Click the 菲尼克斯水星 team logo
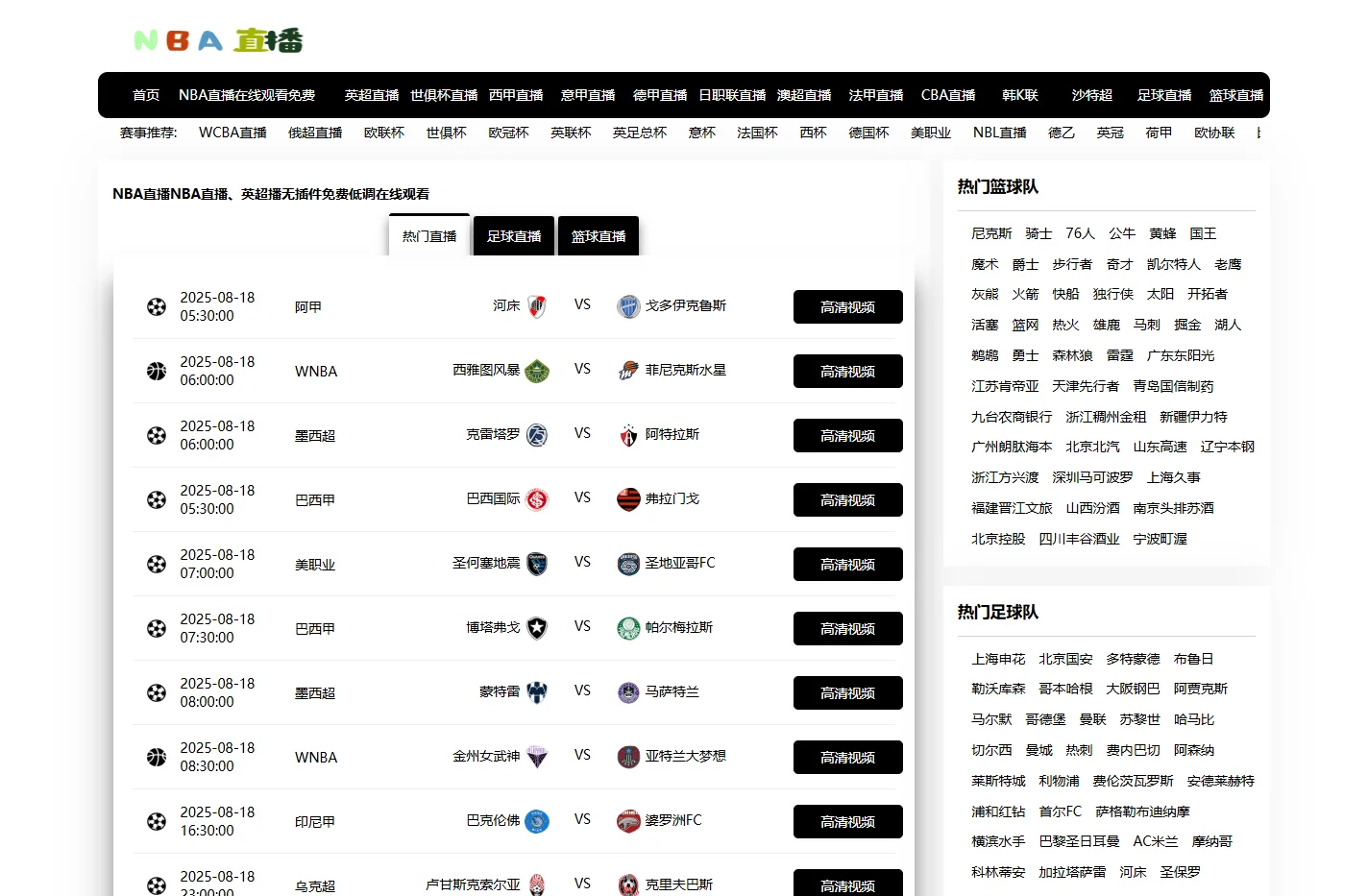Screen dimensions: 1368x896 [x=628, y=371]
